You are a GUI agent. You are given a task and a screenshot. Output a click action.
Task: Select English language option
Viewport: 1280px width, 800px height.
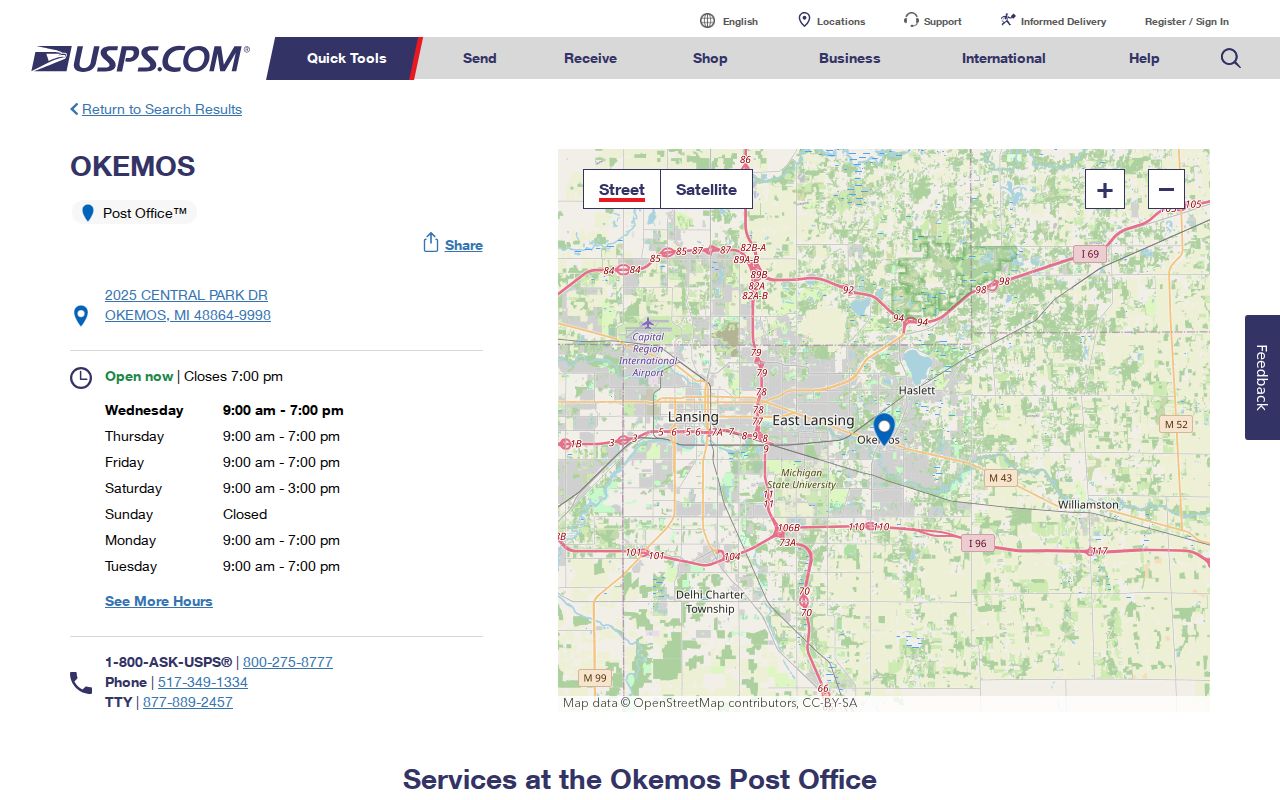[740, 21]
